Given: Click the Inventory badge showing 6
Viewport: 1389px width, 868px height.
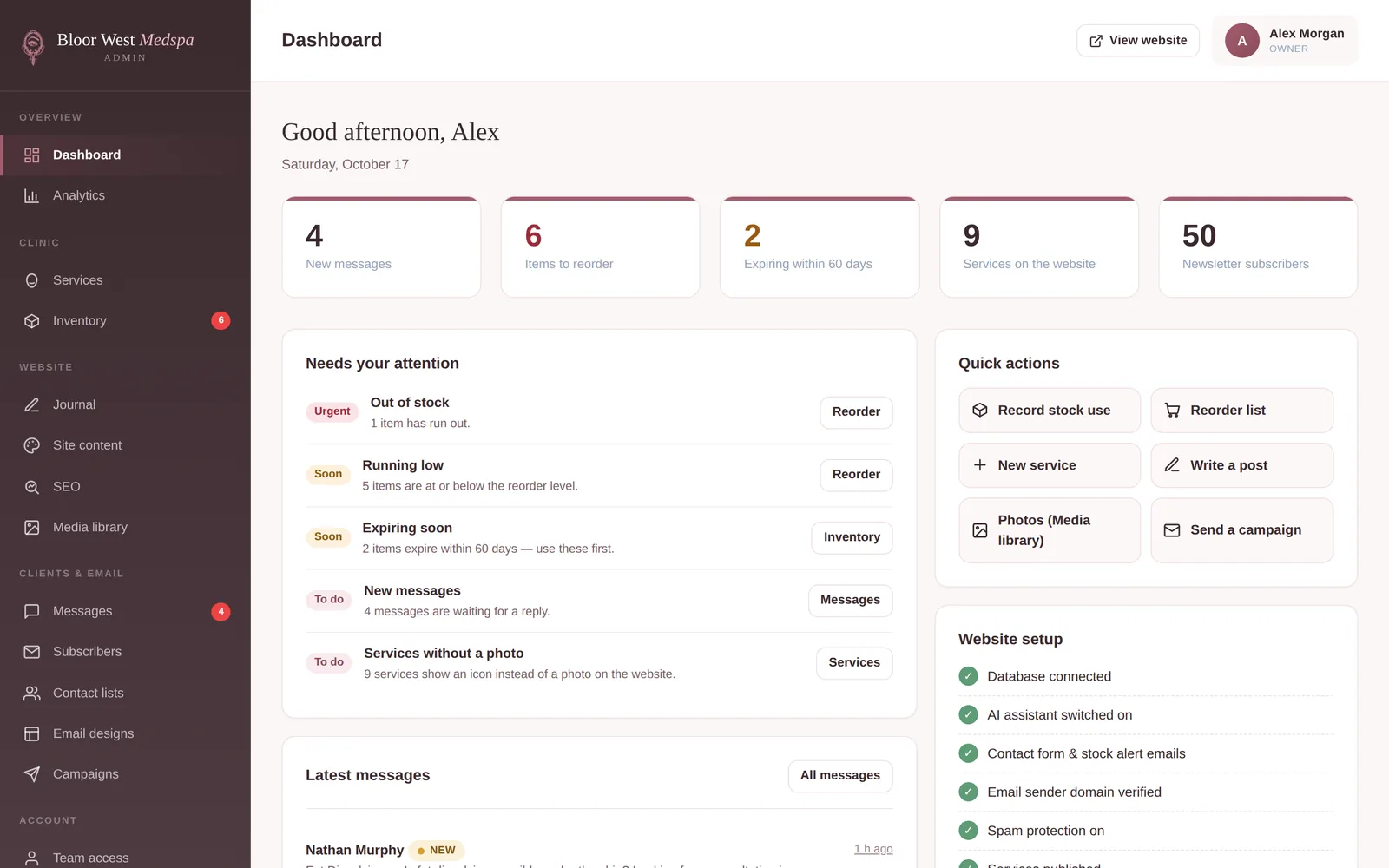Looking at the screenshot, I should tap(221, 321).
